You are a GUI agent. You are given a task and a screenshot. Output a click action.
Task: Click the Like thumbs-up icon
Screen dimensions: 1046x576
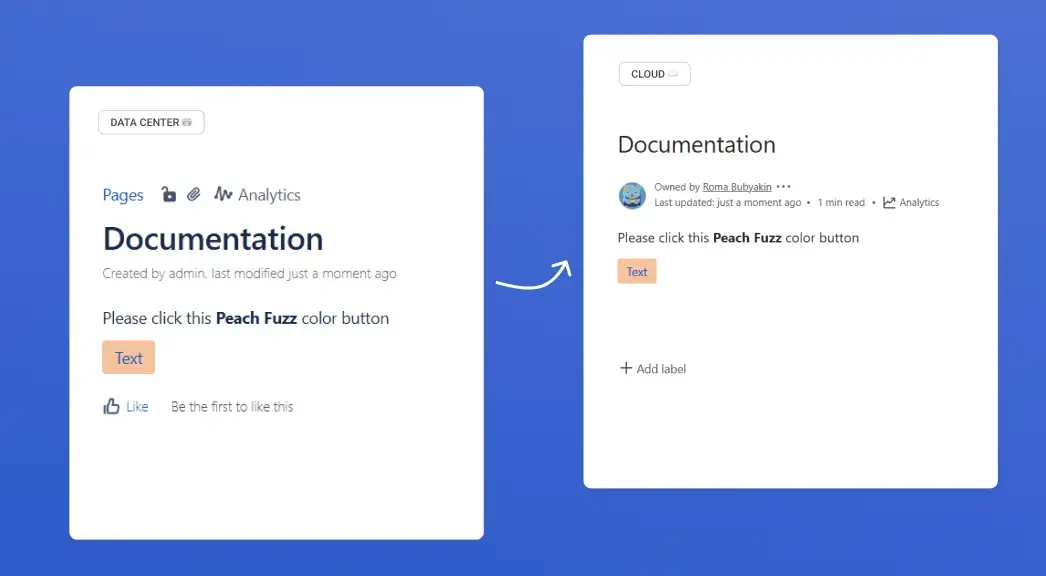click(111, 406)
